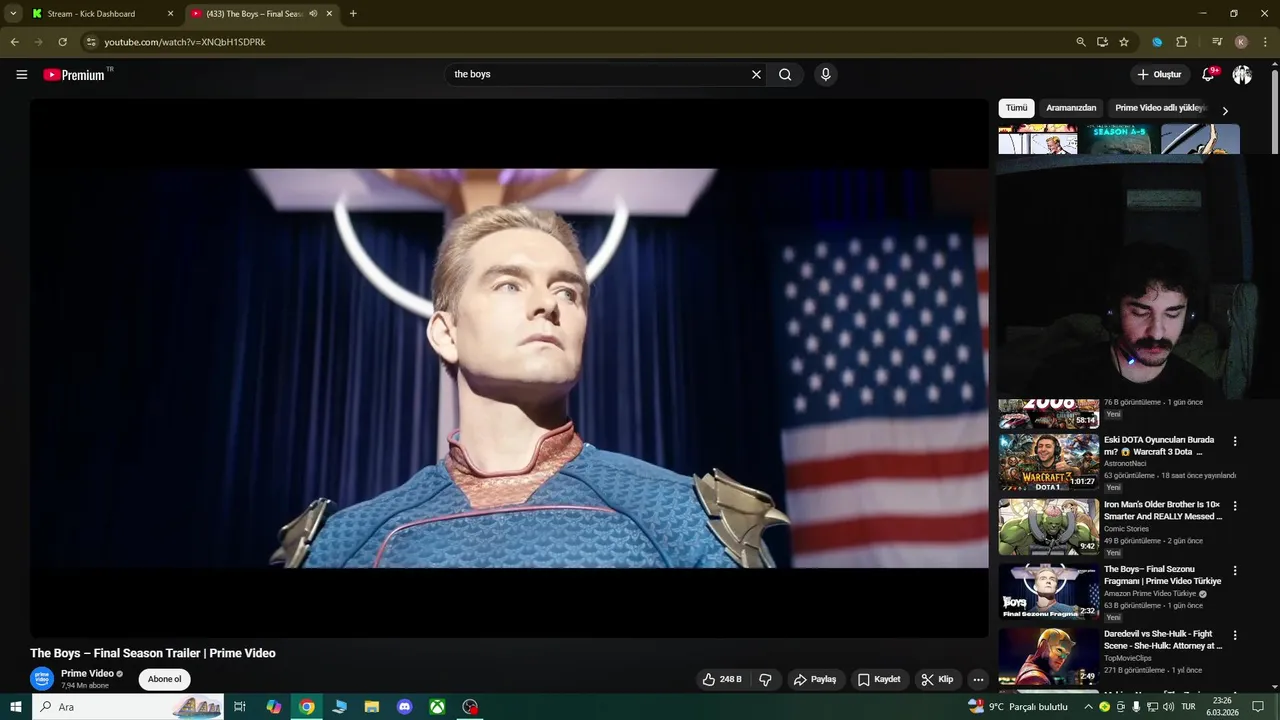Image resolution: width=1280 pixels, height=720 pixels.
Task: Open Chrome media controls icon
Action: 1216,42
